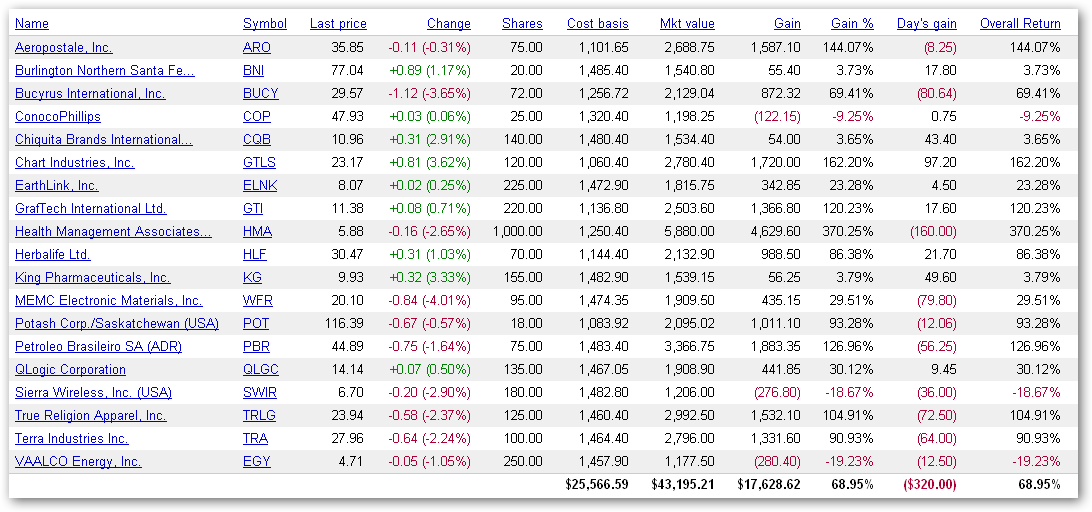Select total day's gain ($320.00)
The width and height of the screenshot is (1092, 512).
point(929,484)
